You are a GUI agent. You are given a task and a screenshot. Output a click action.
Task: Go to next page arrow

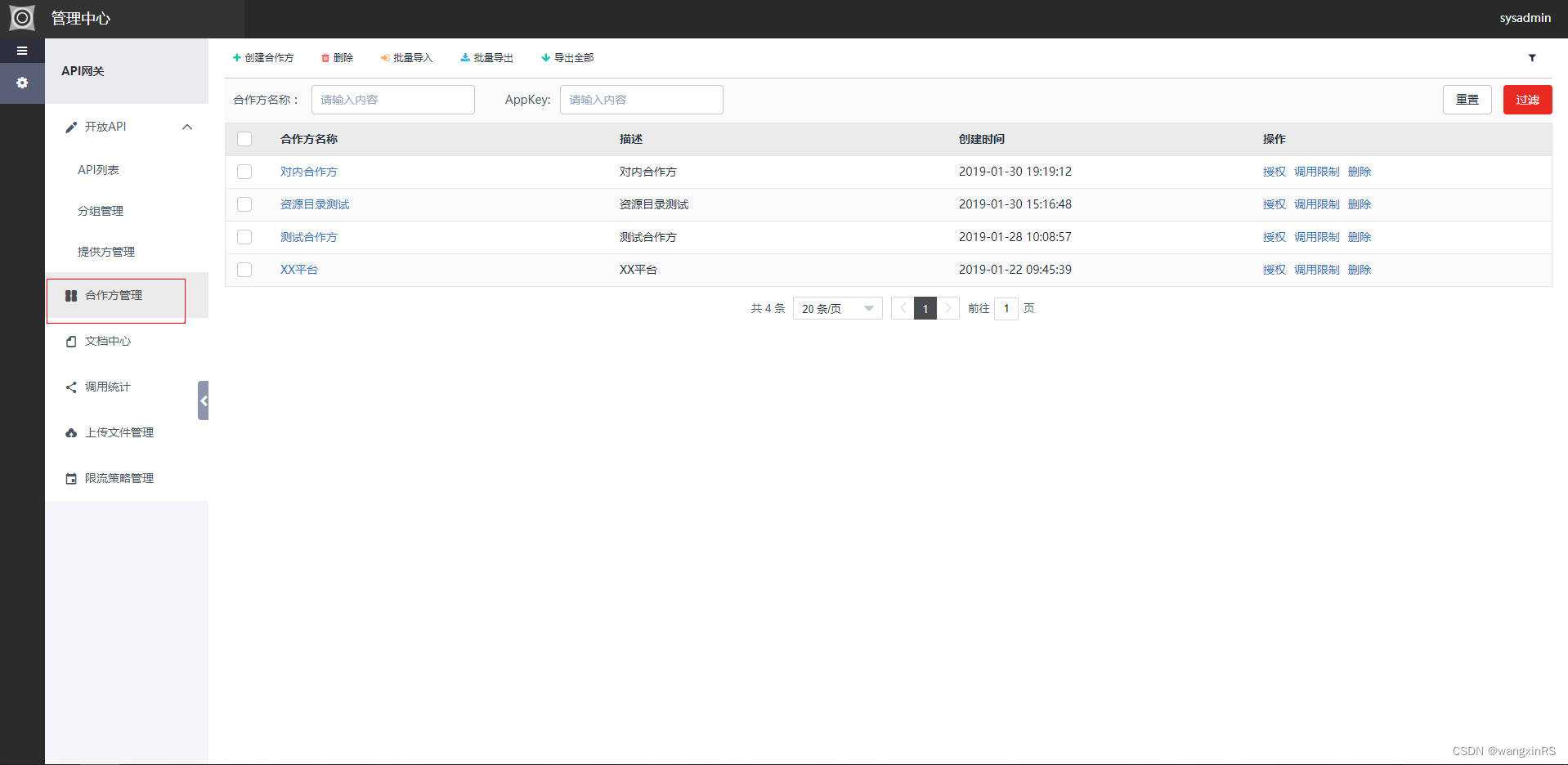click(948, 308)
